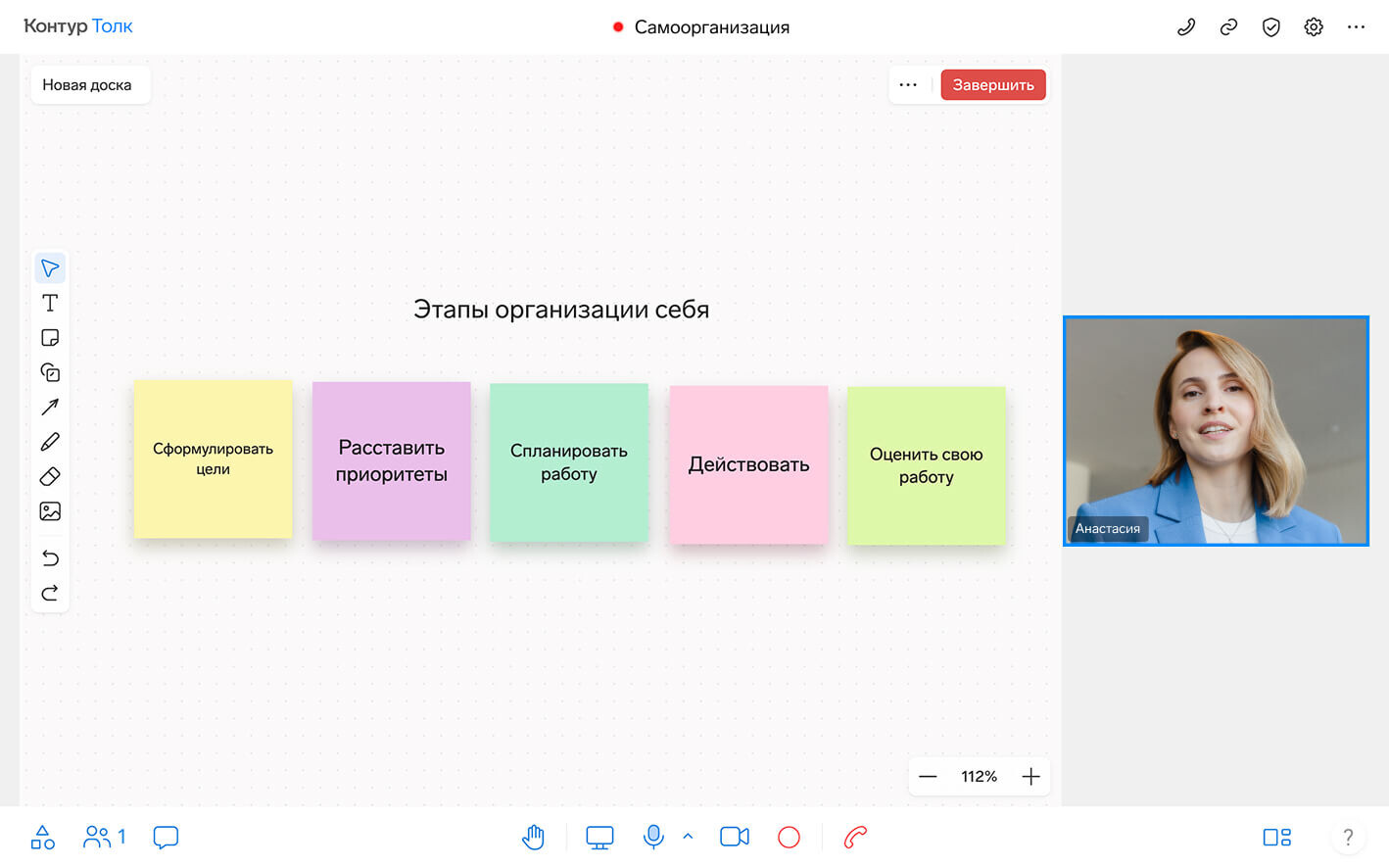Open the apps shapes icon in bottom bar
The height and width of the screenshot is (868, 1389).
pos(43,837)
